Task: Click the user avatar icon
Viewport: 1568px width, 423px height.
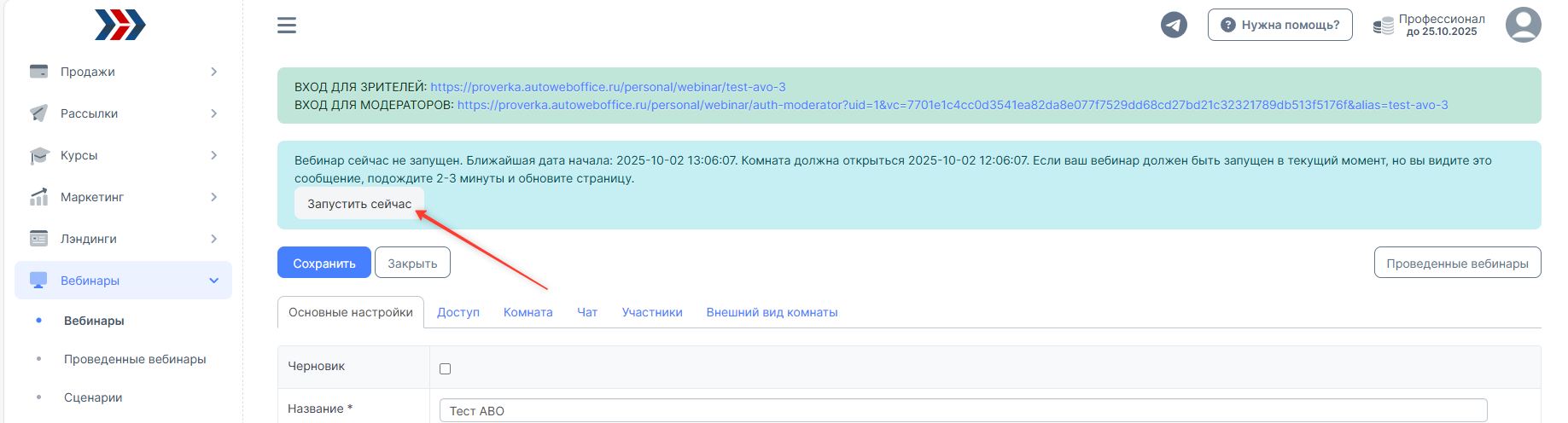Action: [1523, 25]
